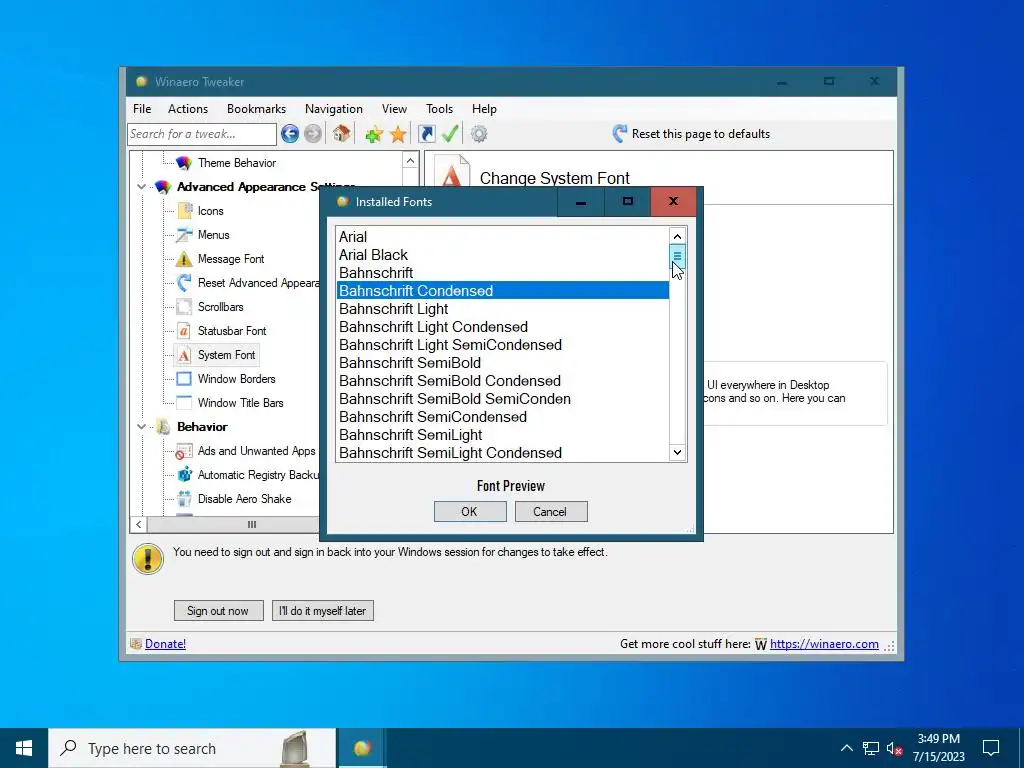The height and width of the screenshot is (768, 1024).
Task: Click the Scrollbars tree icon
Action: coord(184,306)
